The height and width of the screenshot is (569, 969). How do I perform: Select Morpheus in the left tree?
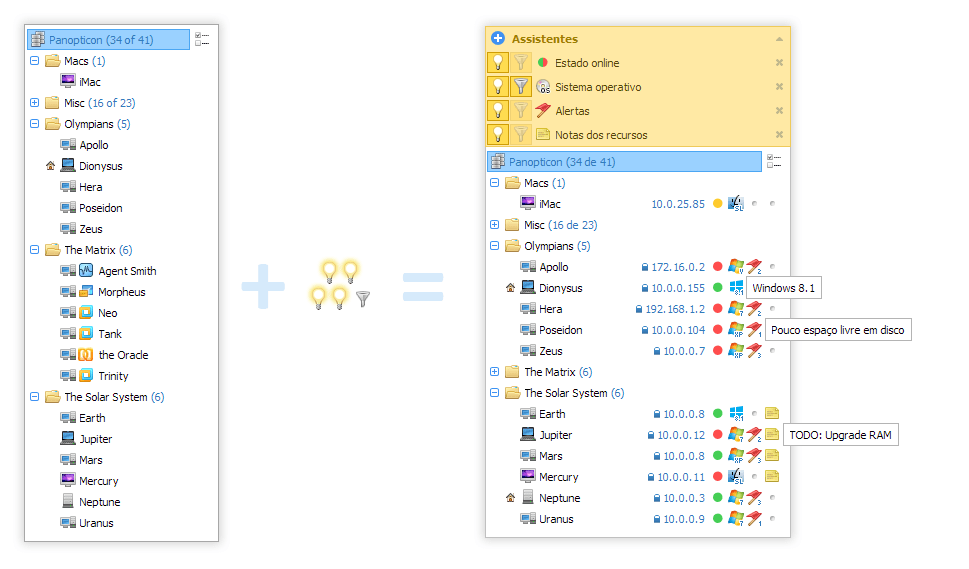tap(121, 292)
